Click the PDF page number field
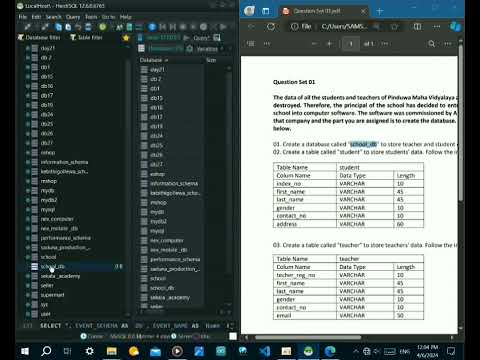This screenshot has width=480, height=360. click(x=351, y=44)
